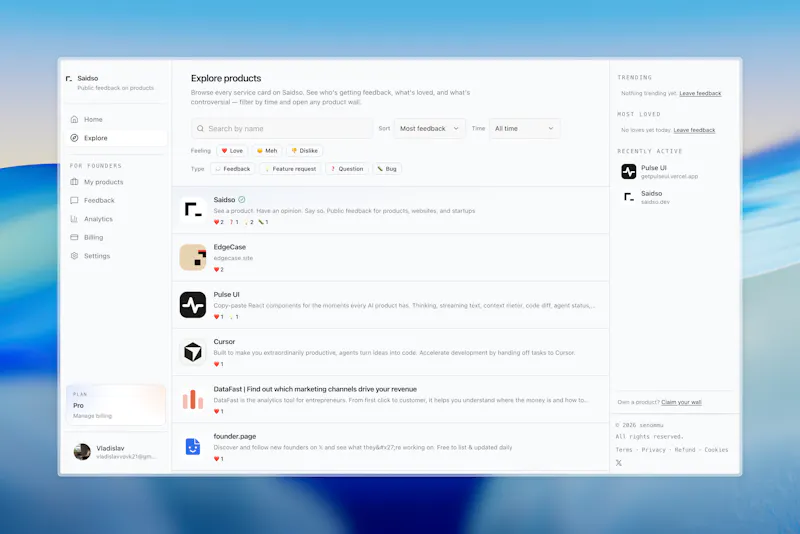Click the heart count on Cursor row

[219, 364]
